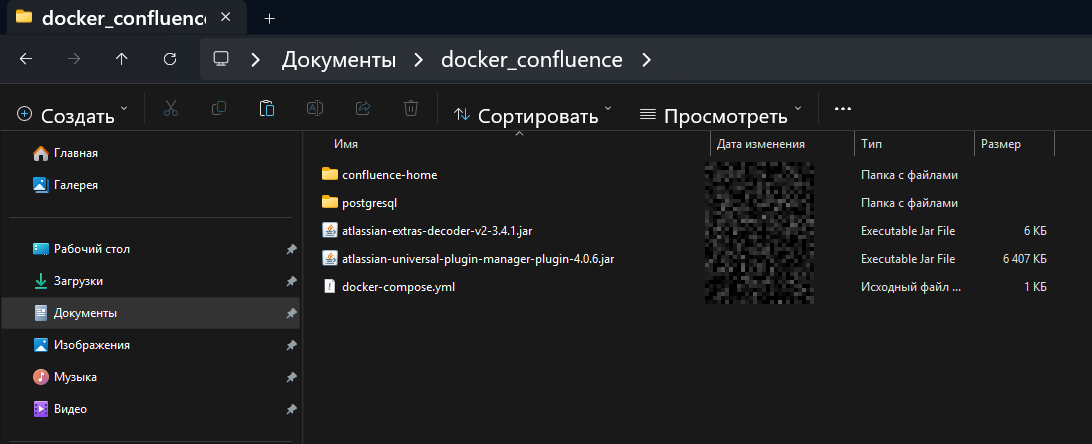Go up one folder level
Screen dimensions: 1092x444
[x=122, y=59]
